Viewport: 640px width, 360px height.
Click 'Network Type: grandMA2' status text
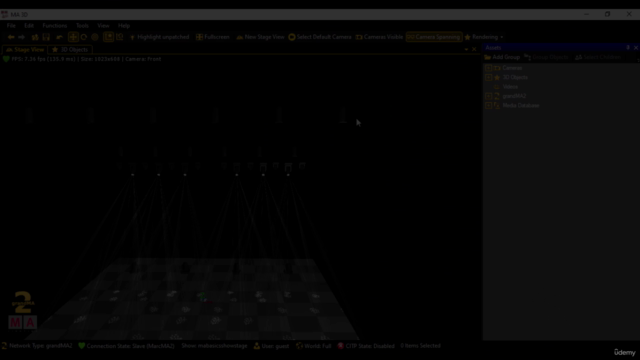[x=40, y=346]
